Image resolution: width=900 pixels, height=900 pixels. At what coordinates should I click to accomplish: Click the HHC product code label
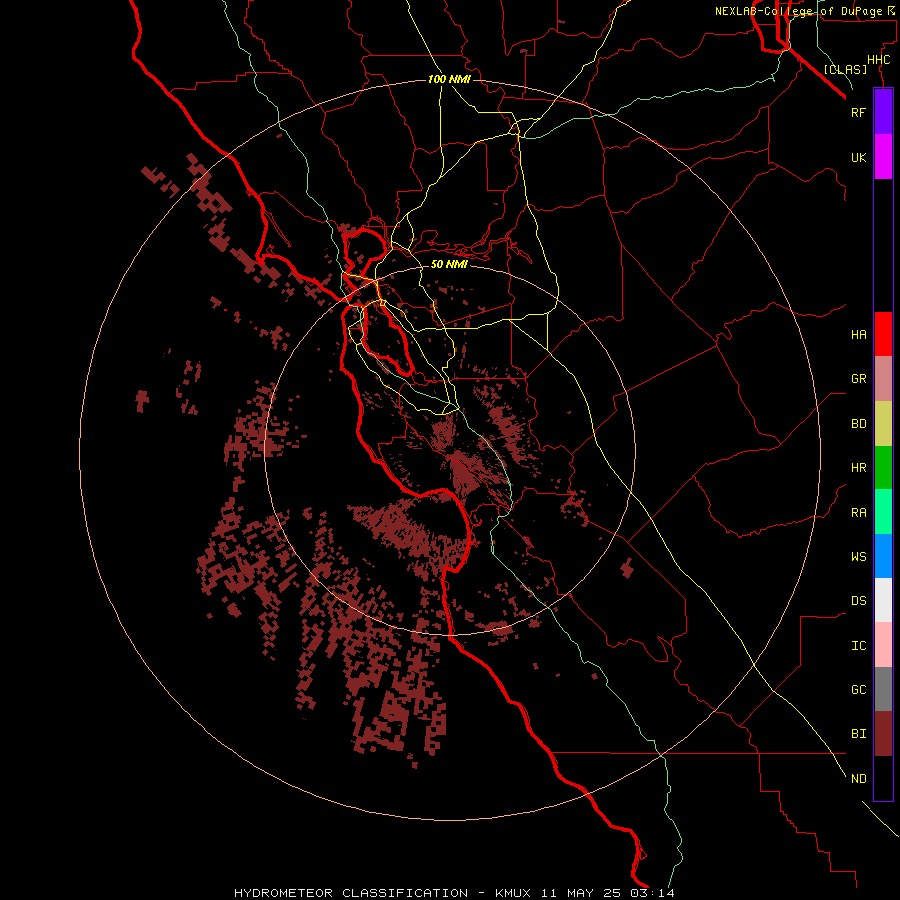[x=878, y=60]
